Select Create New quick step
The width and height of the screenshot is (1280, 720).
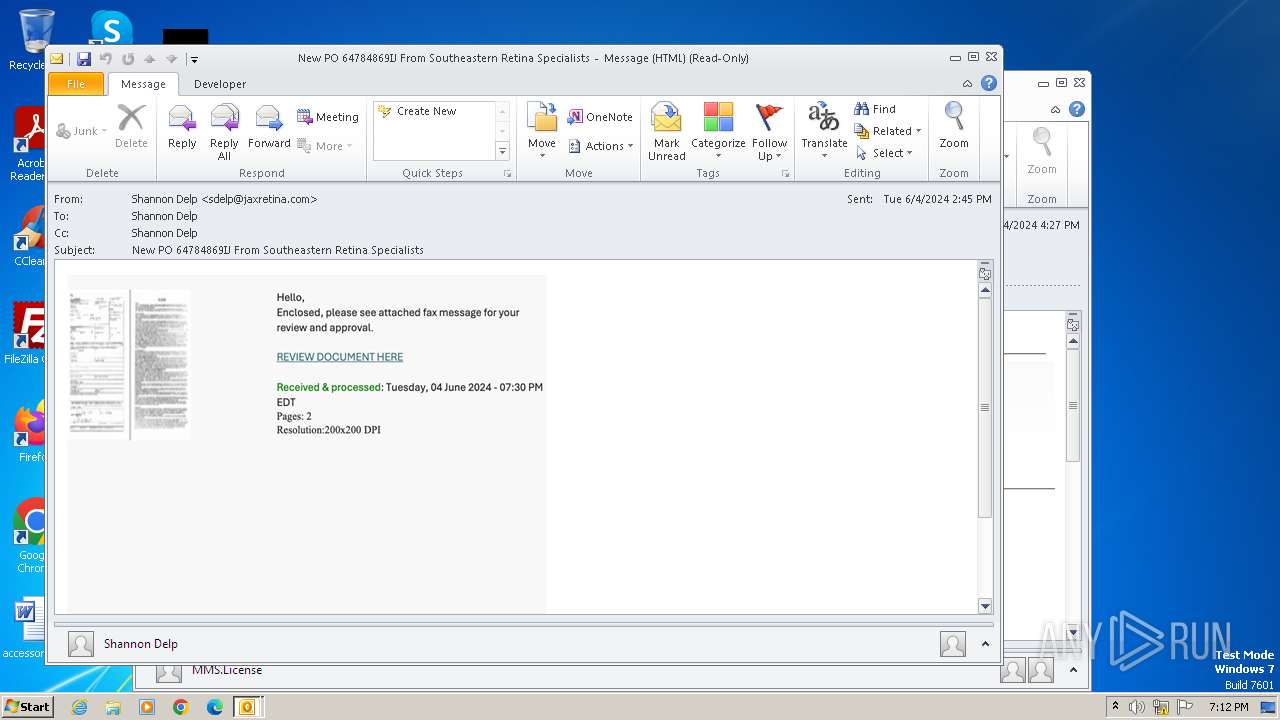pos(427,111)
